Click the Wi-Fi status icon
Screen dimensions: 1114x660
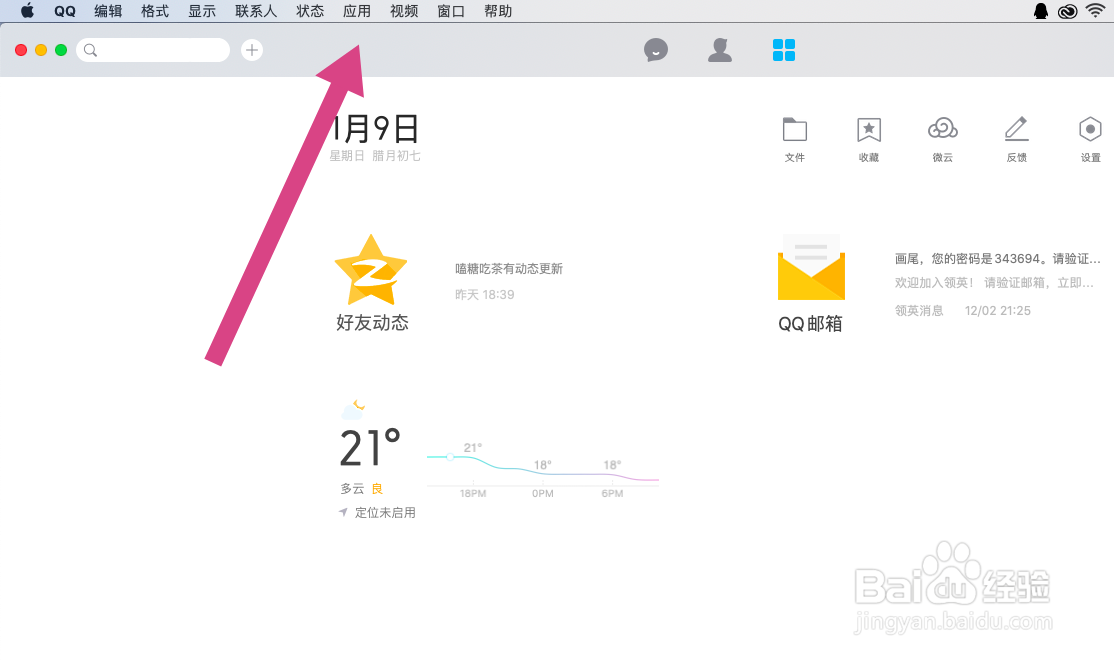1096,11
